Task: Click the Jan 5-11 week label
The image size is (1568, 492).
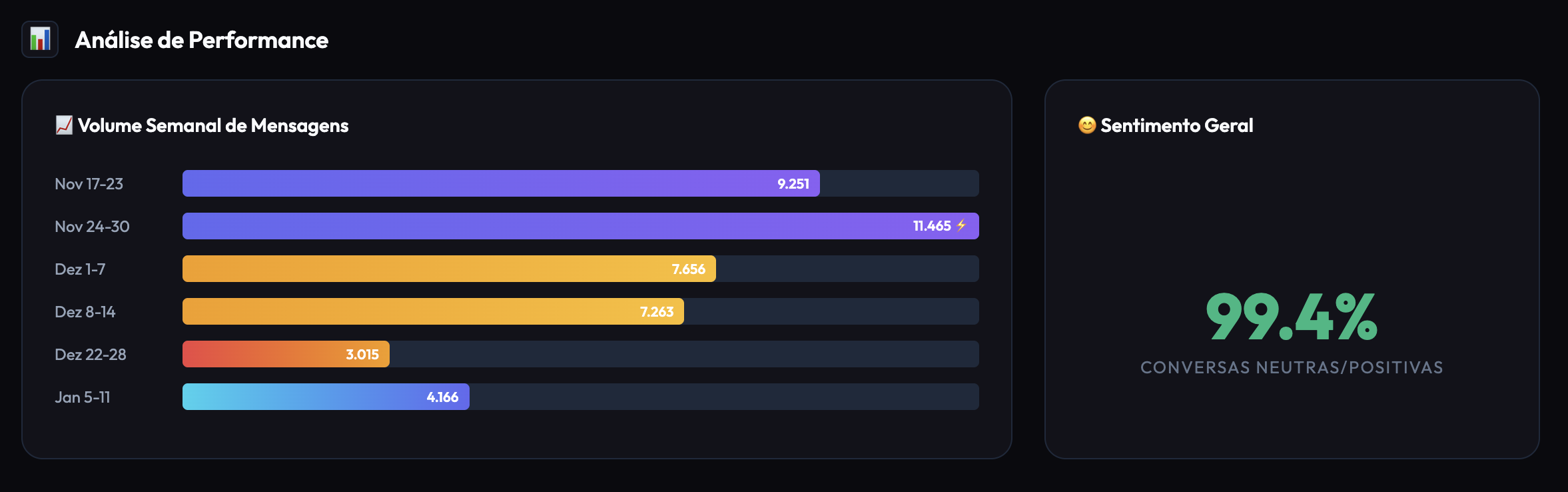Action: (x=83, y=397)
